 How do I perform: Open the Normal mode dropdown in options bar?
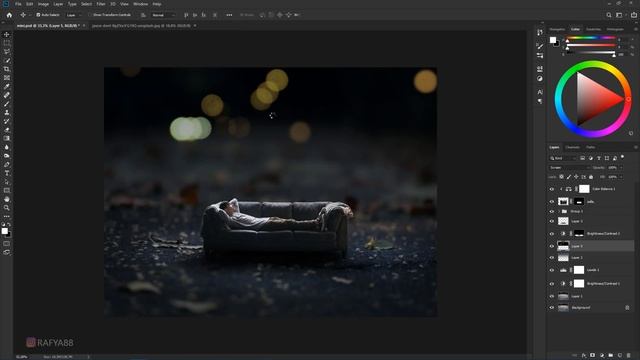(x=163, y=15)
